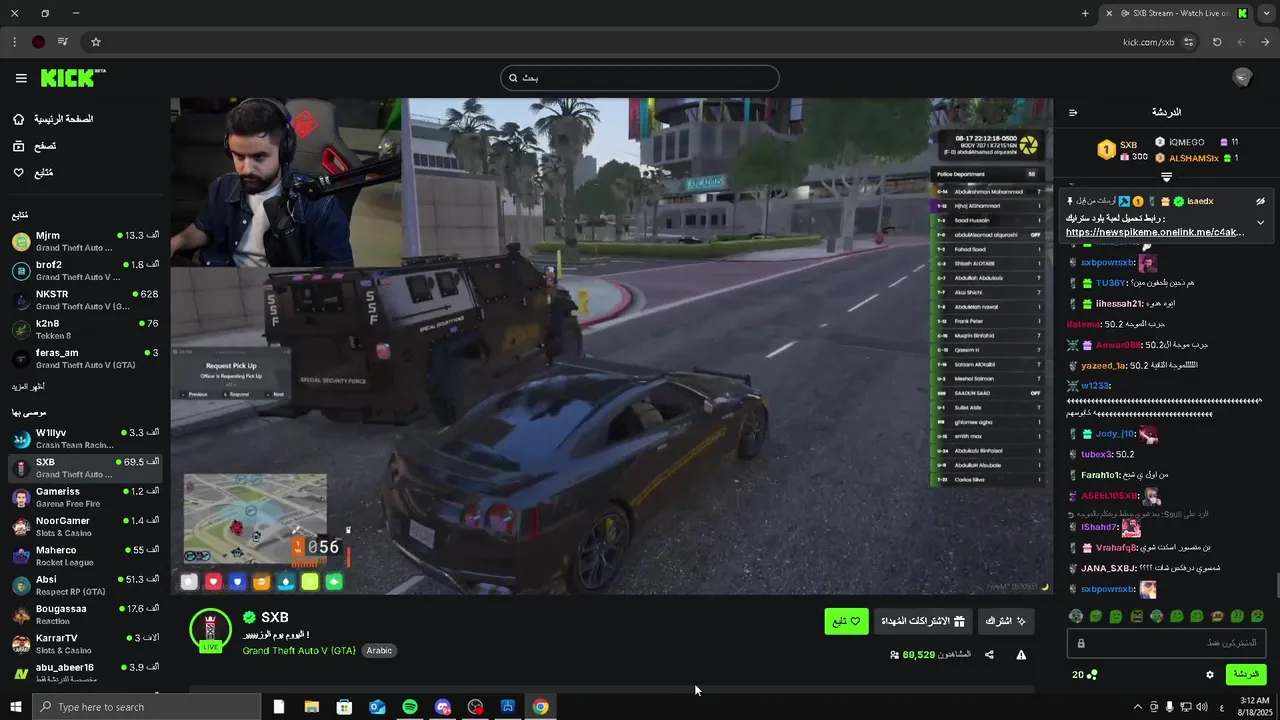
Task: Open a new browser tab with plus icon
Action: coord(1085,13)
